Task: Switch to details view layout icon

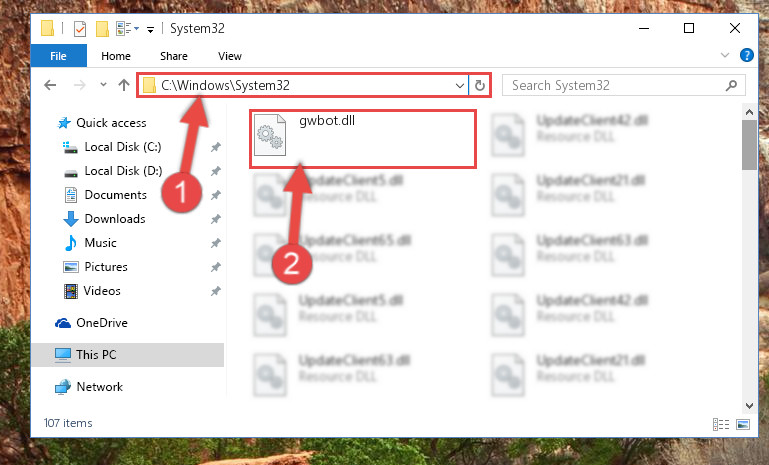Action: coord(720,424)
